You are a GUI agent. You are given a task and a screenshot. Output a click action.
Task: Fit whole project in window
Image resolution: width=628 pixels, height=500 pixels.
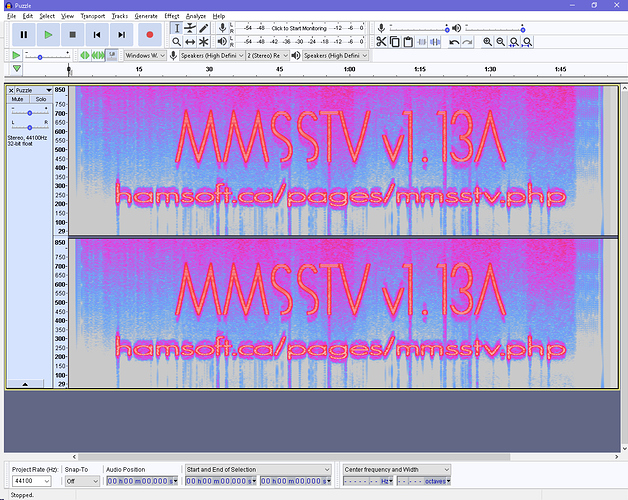point(527,42)
